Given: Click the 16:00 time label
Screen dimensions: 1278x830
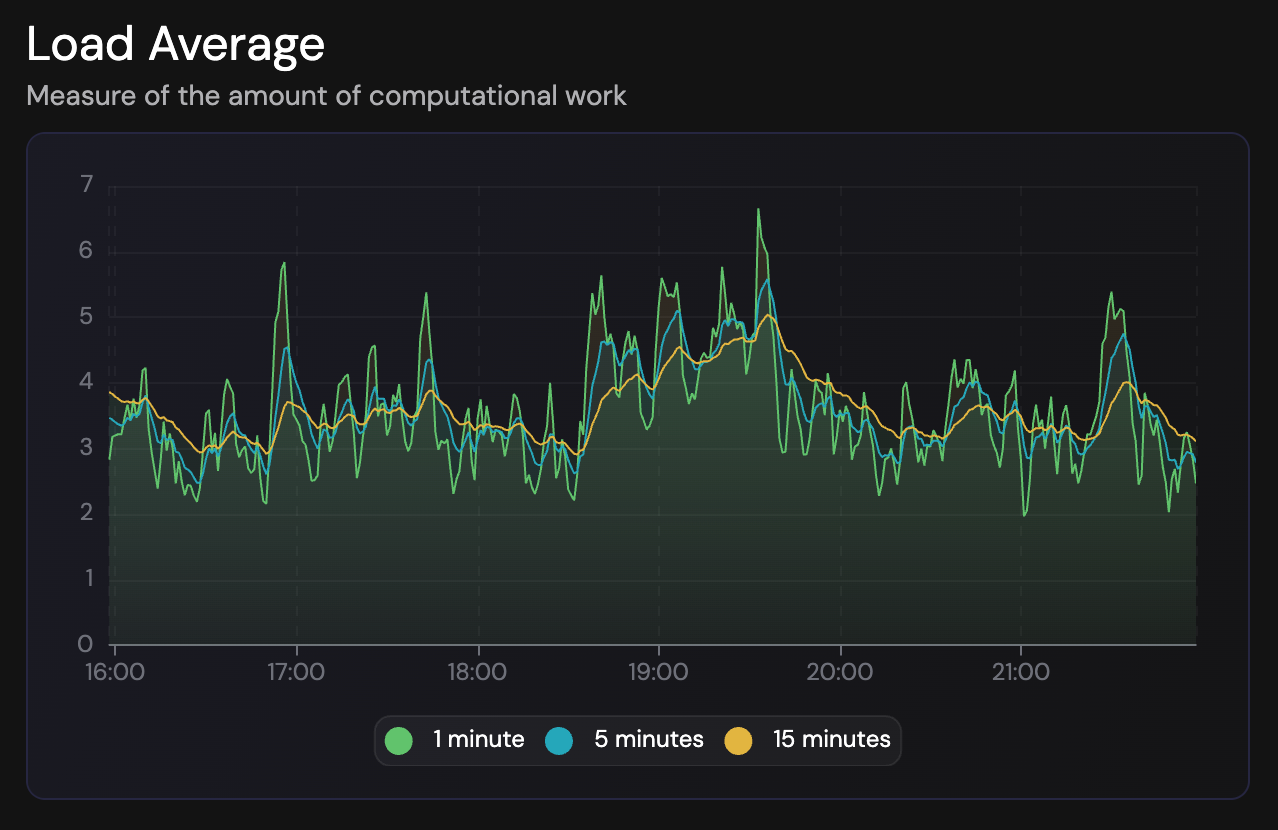Looking at the screenshot, I should 116,672.
